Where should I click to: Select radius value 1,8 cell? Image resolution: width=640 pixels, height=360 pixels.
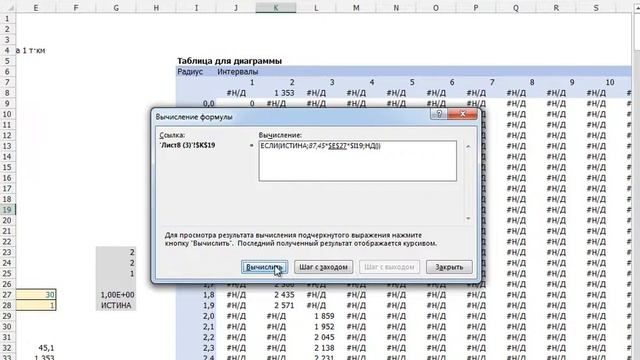196,295
